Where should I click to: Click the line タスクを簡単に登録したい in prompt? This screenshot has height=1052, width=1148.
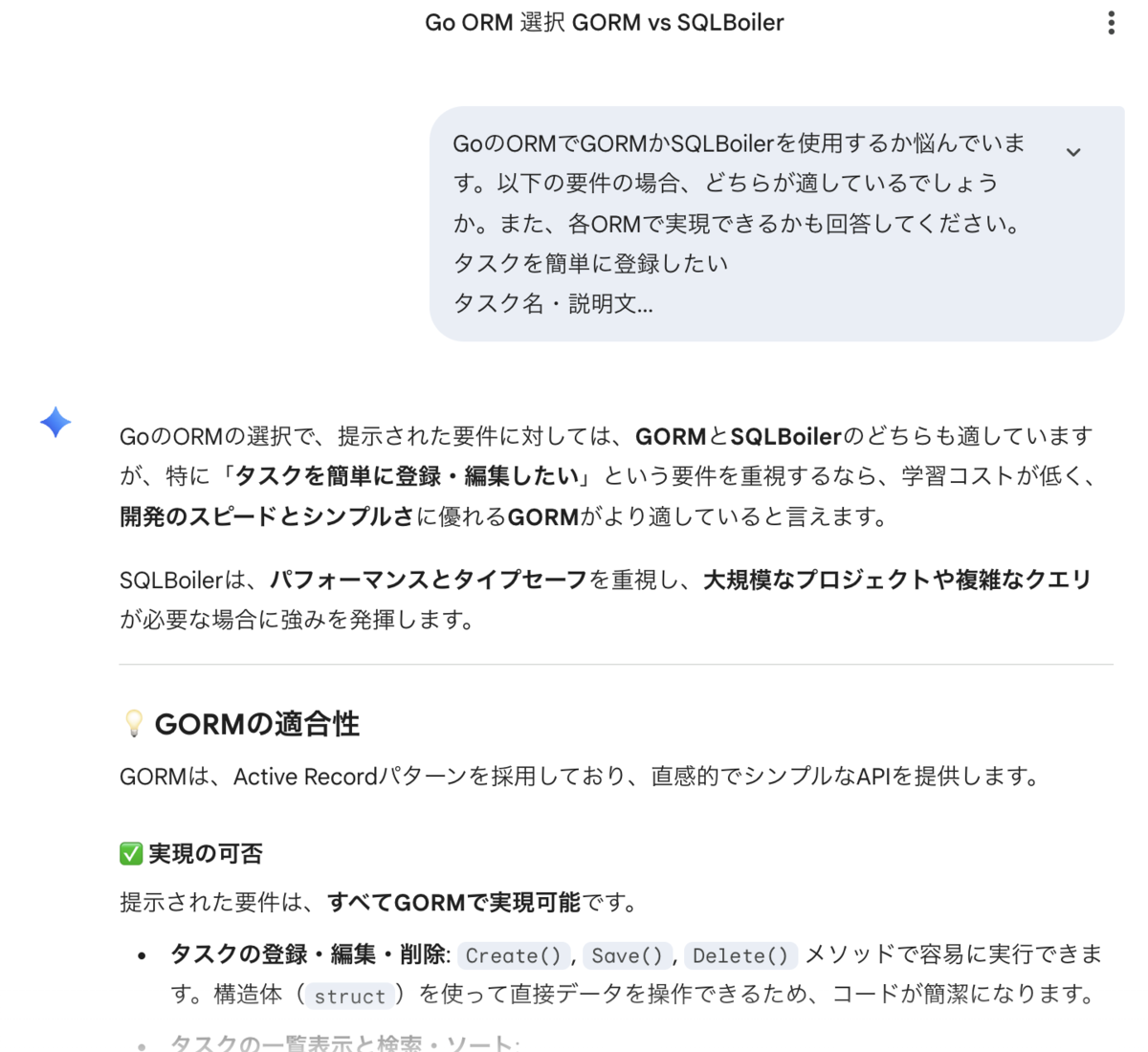(591, 263)
